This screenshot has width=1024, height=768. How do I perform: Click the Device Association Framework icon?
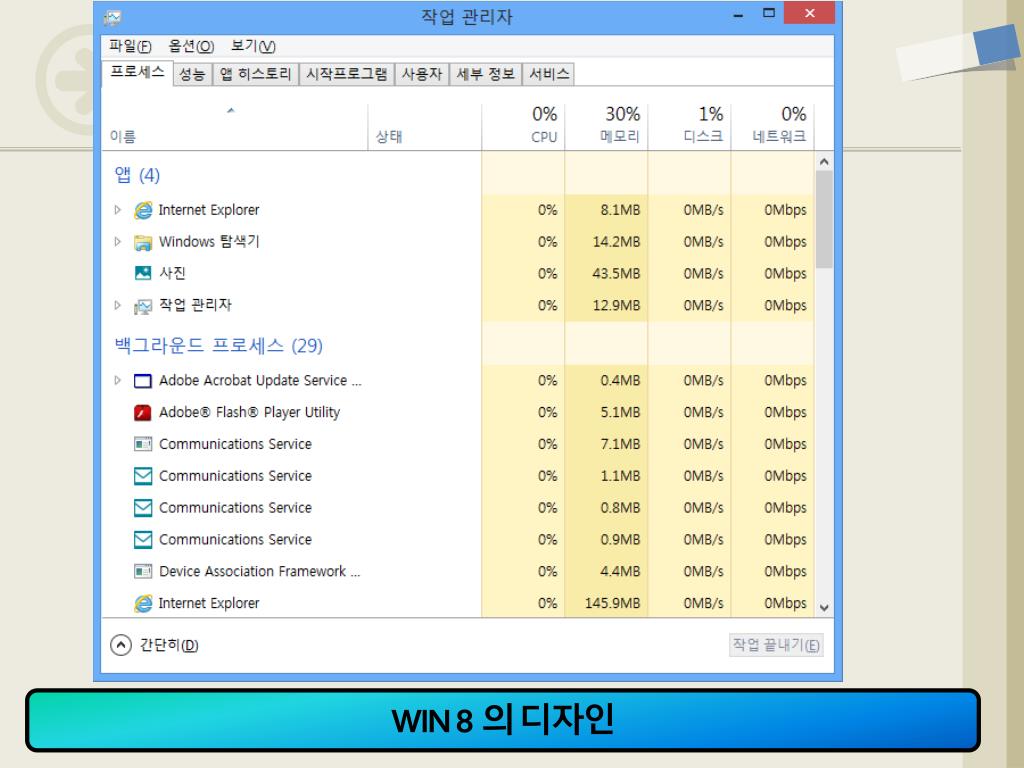click(x=142, y=571)
